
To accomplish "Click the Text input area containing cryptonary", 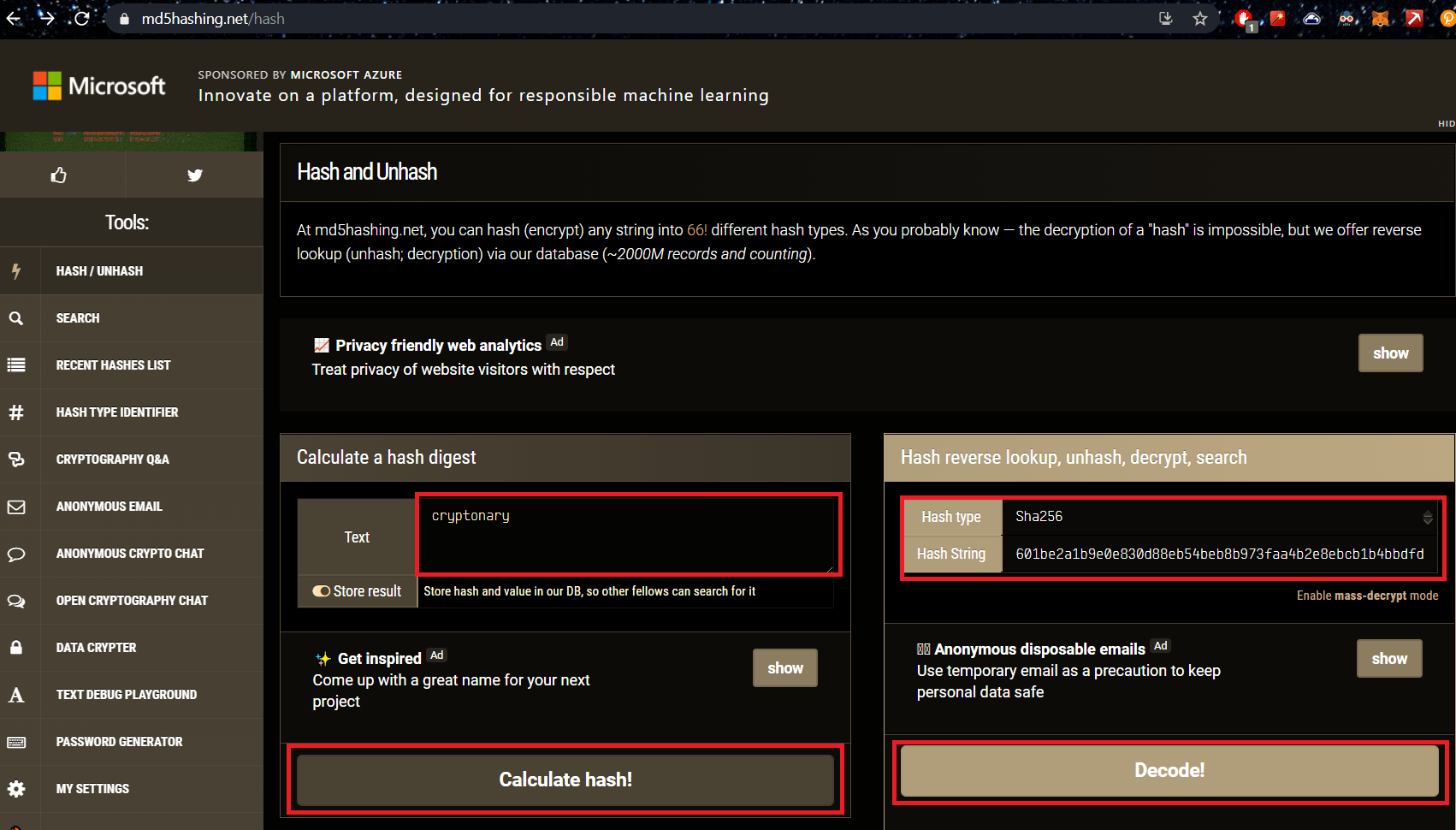I will 629,536.
